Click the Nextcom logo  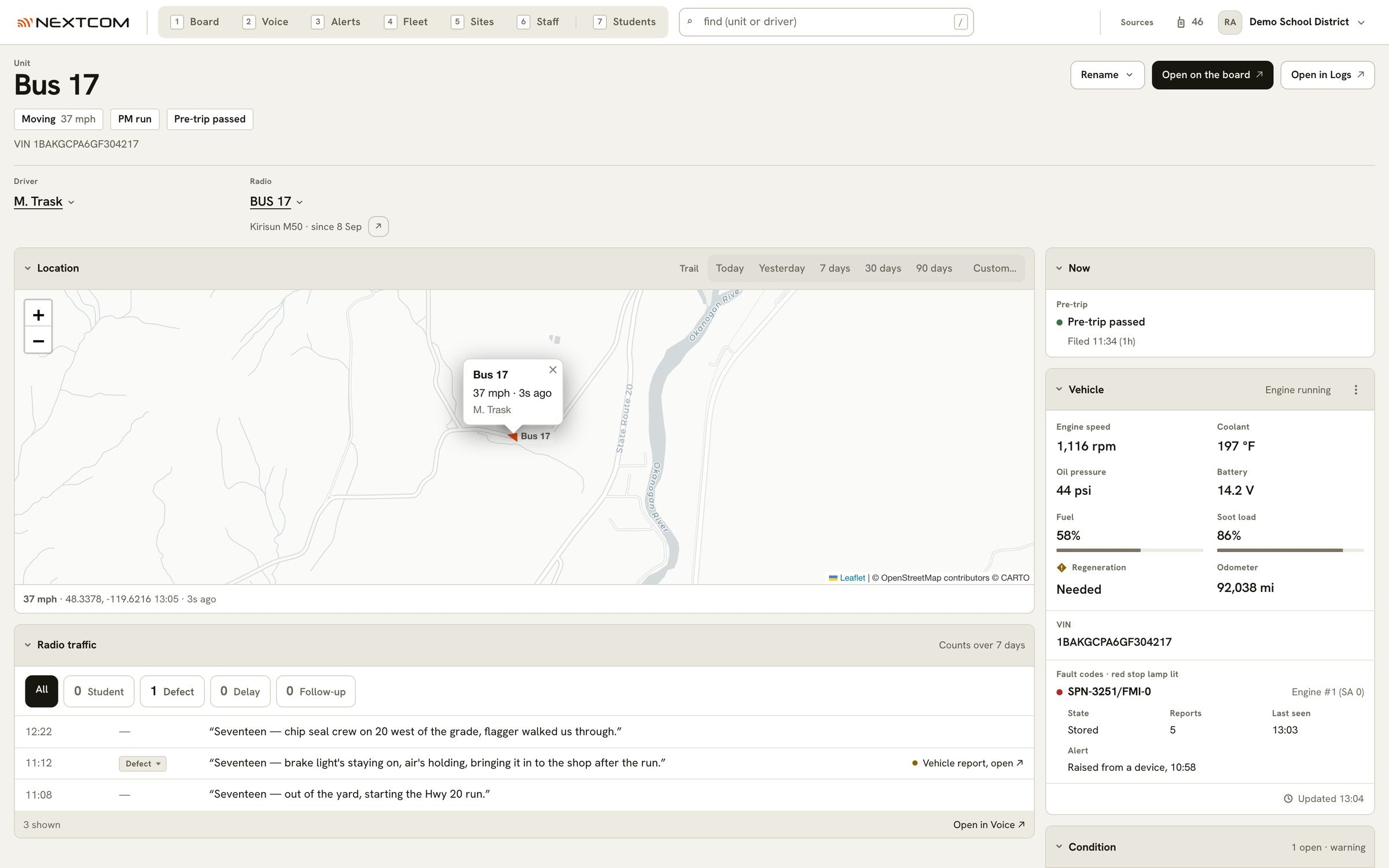coord(73,22)
